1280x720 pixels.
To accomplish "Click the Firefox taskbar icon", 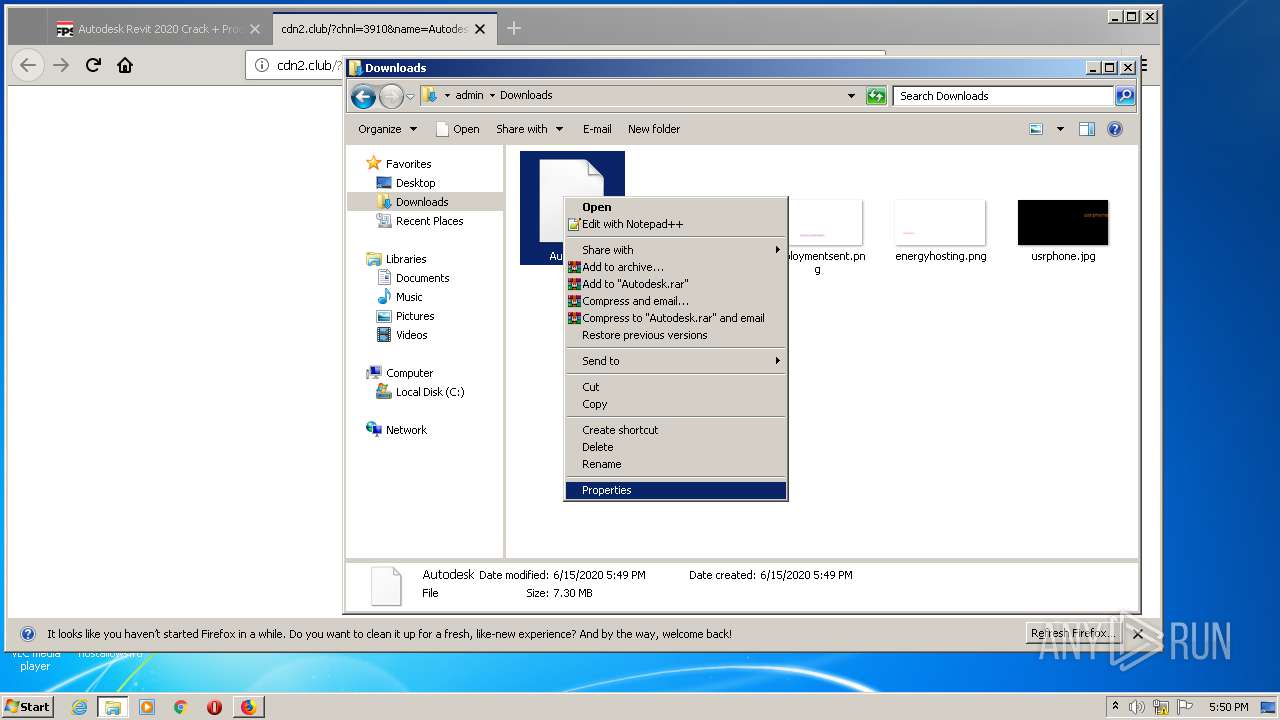I will (248, 707).
